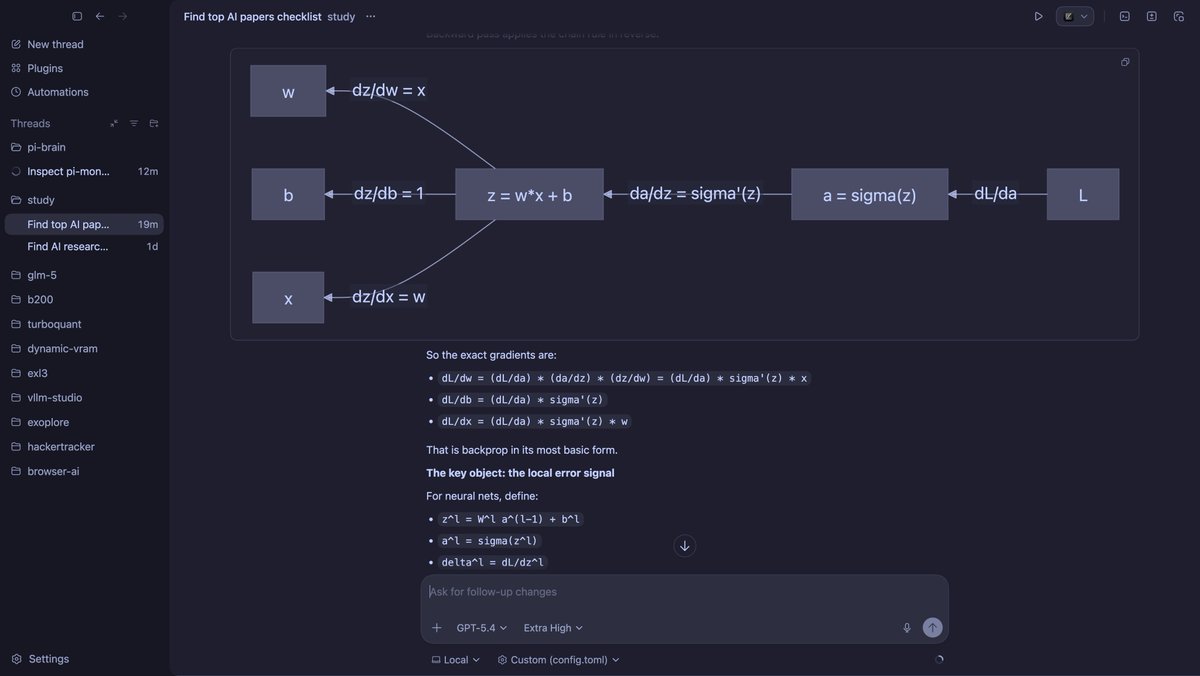Expand the glm-5 project folder
Screen dimensions: 1200x676
pos(84,275)
